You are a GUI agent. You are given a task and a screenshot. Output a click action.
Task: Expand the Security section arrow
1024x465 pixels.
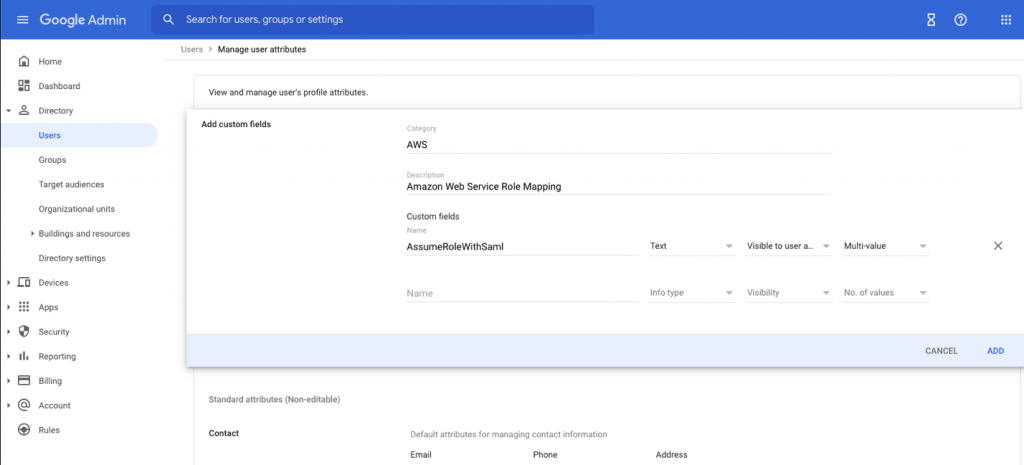coord(8,332)
